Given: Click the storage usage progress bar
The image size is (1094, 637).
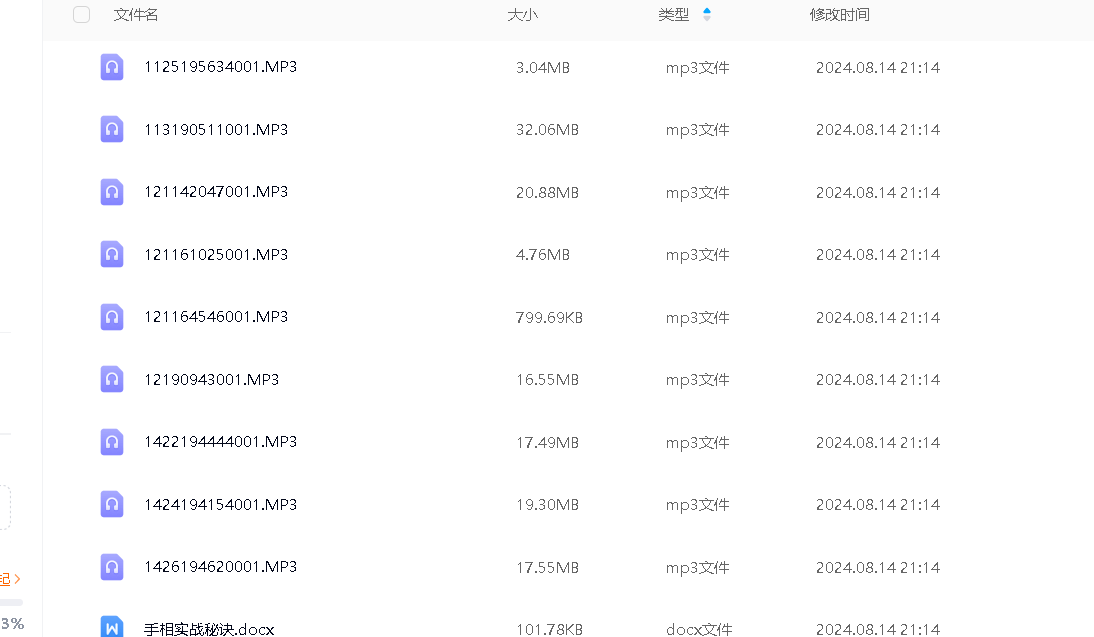Looking at the screenshot, I should 12,602.
